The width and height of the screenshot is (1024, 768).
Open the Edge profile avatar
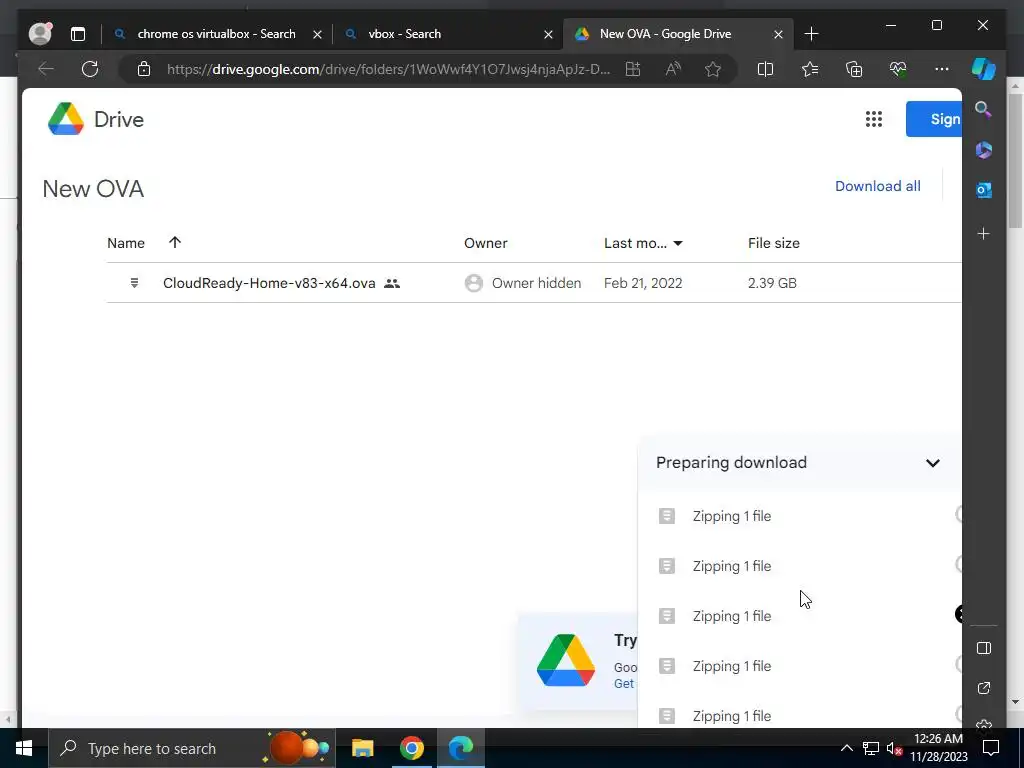coord(40,33)
